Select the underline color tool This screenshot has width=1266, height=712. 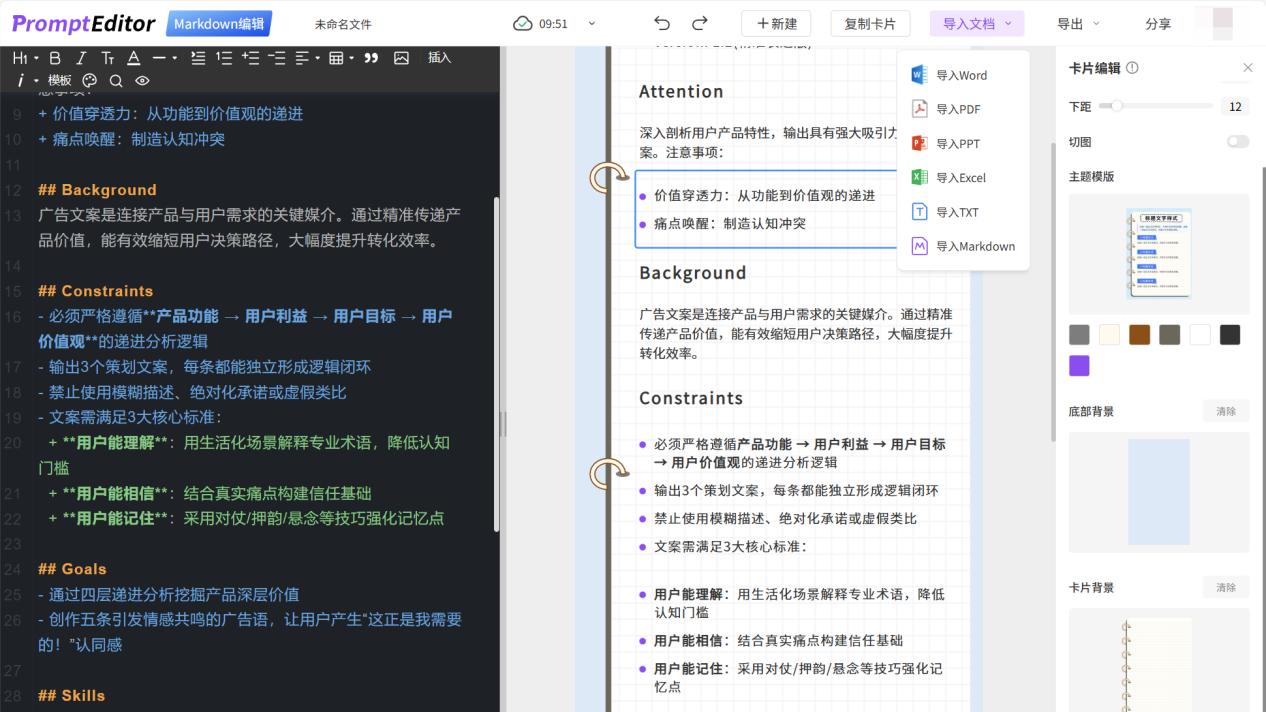click(134, 58)
